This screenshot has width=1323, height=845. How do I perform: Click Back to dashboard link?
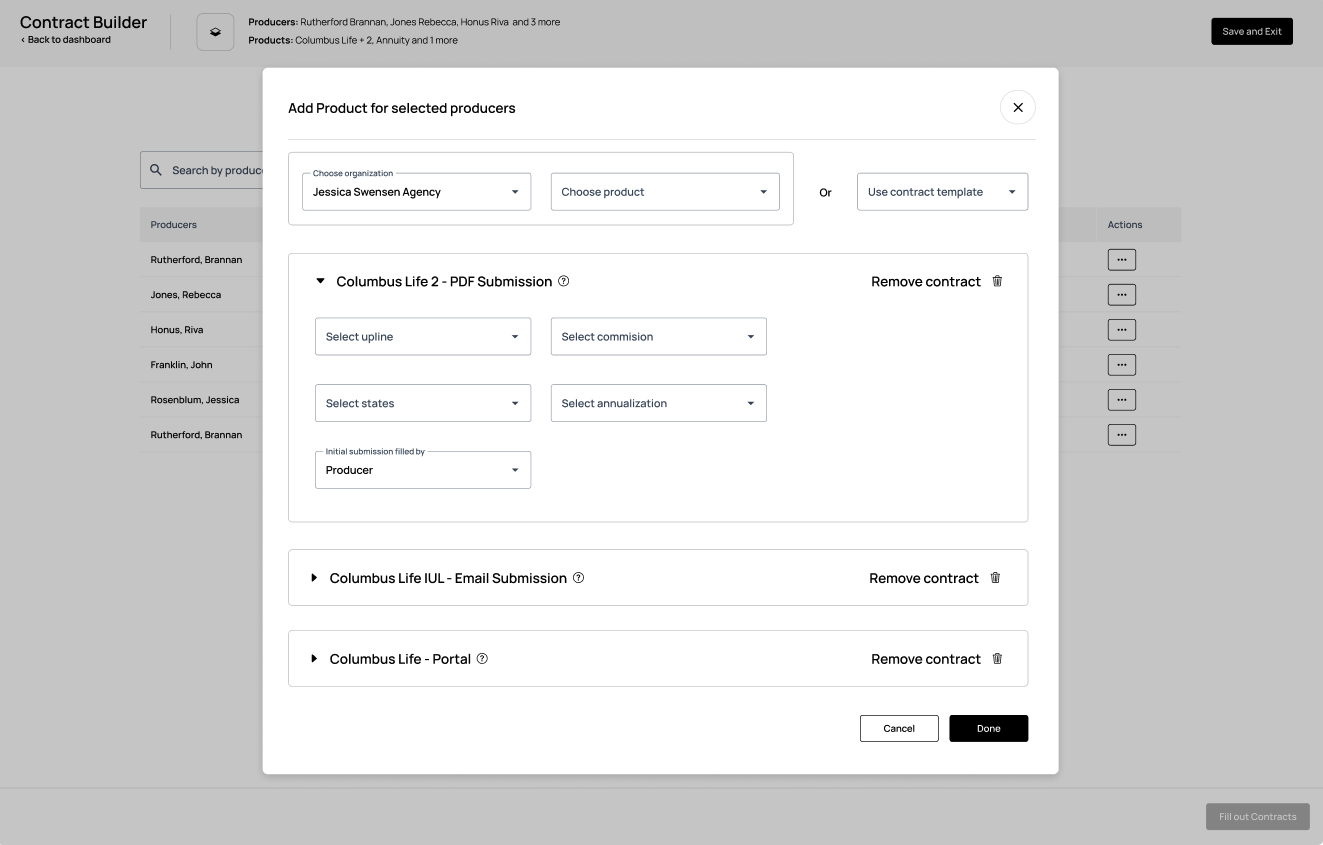pyautogui.click(x=66, y=40)
